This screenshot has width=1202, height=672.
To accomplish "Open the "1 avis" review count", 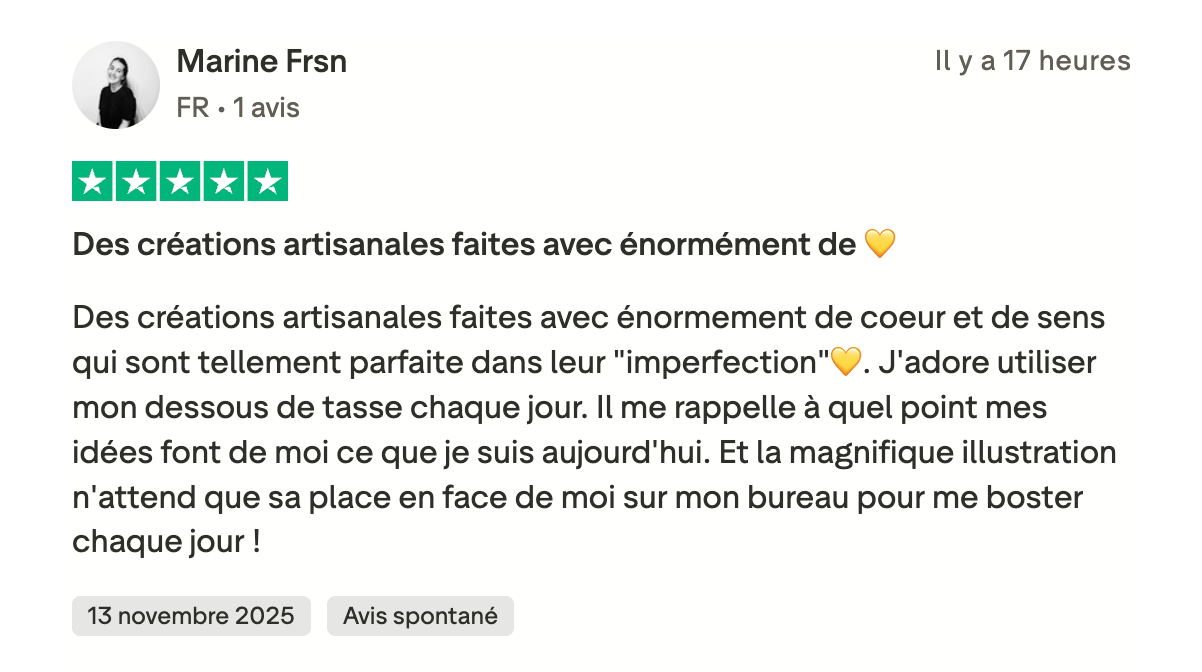I will click(266, 108).
